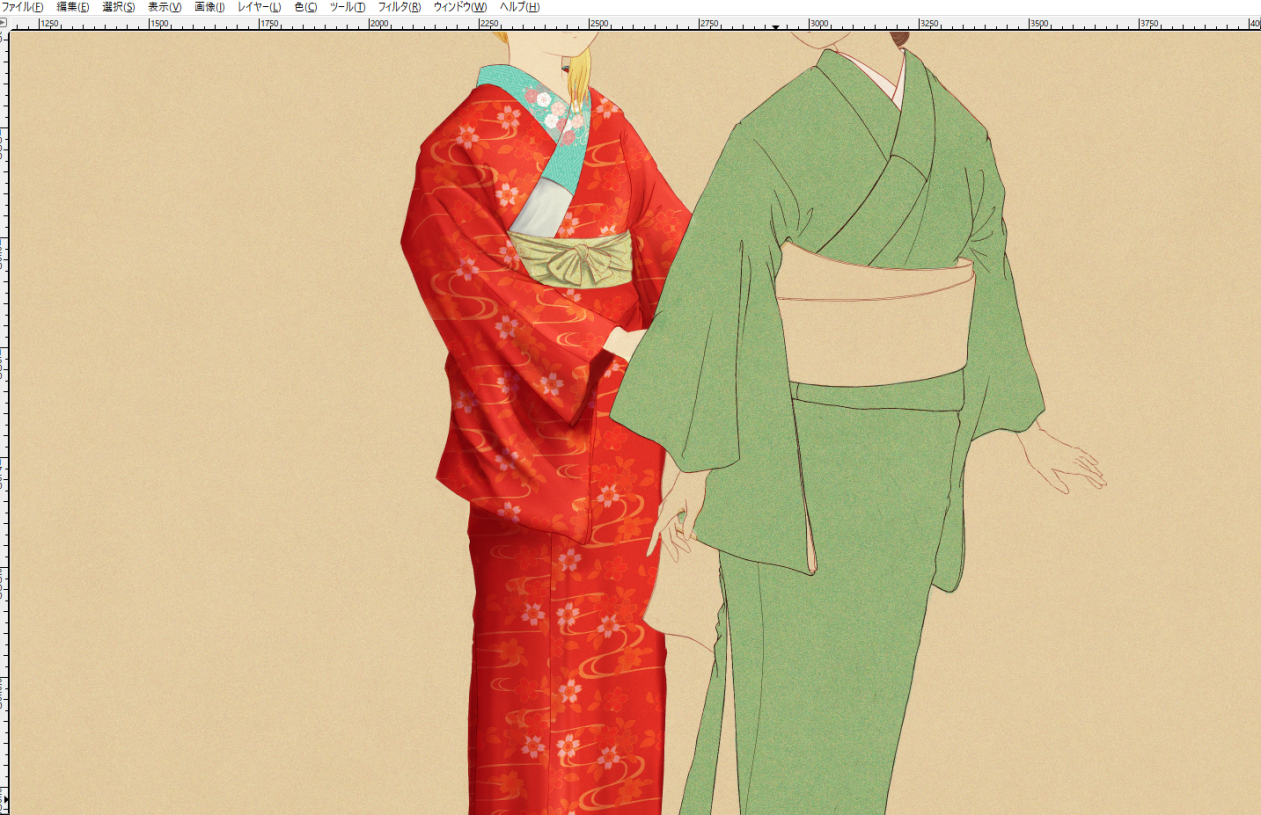Open the ヘルプ (Help) menu
Viewport: 1261px width, 815px height.
pos(519,7)
